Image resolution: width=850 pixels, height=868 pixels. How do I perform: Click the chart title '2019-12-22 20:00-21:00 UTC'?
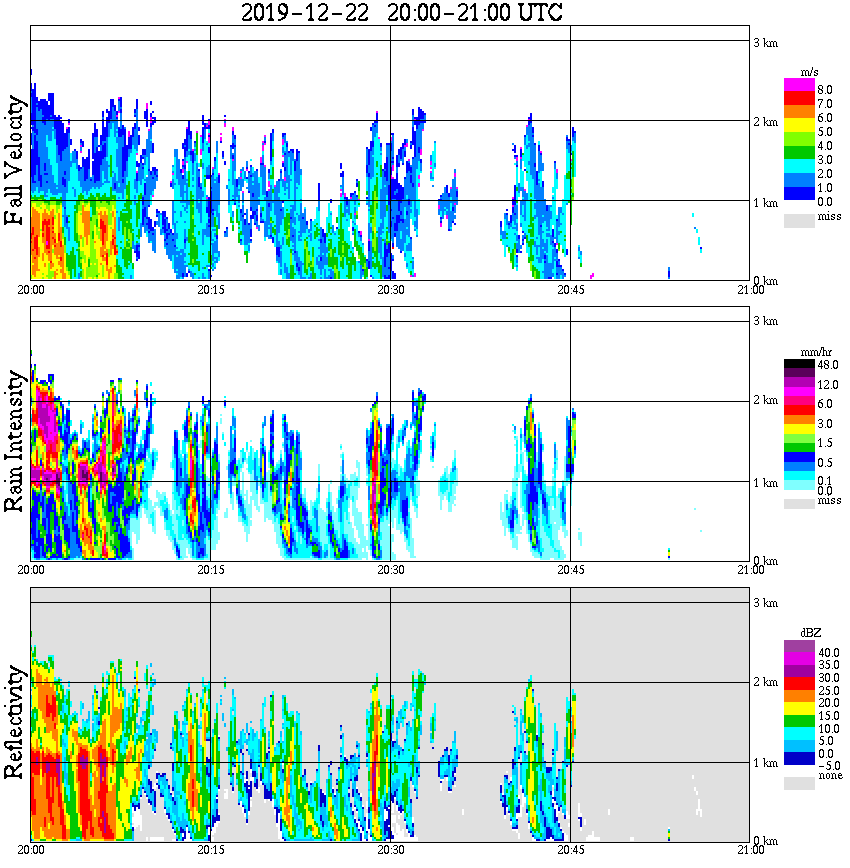pos(401,12)
